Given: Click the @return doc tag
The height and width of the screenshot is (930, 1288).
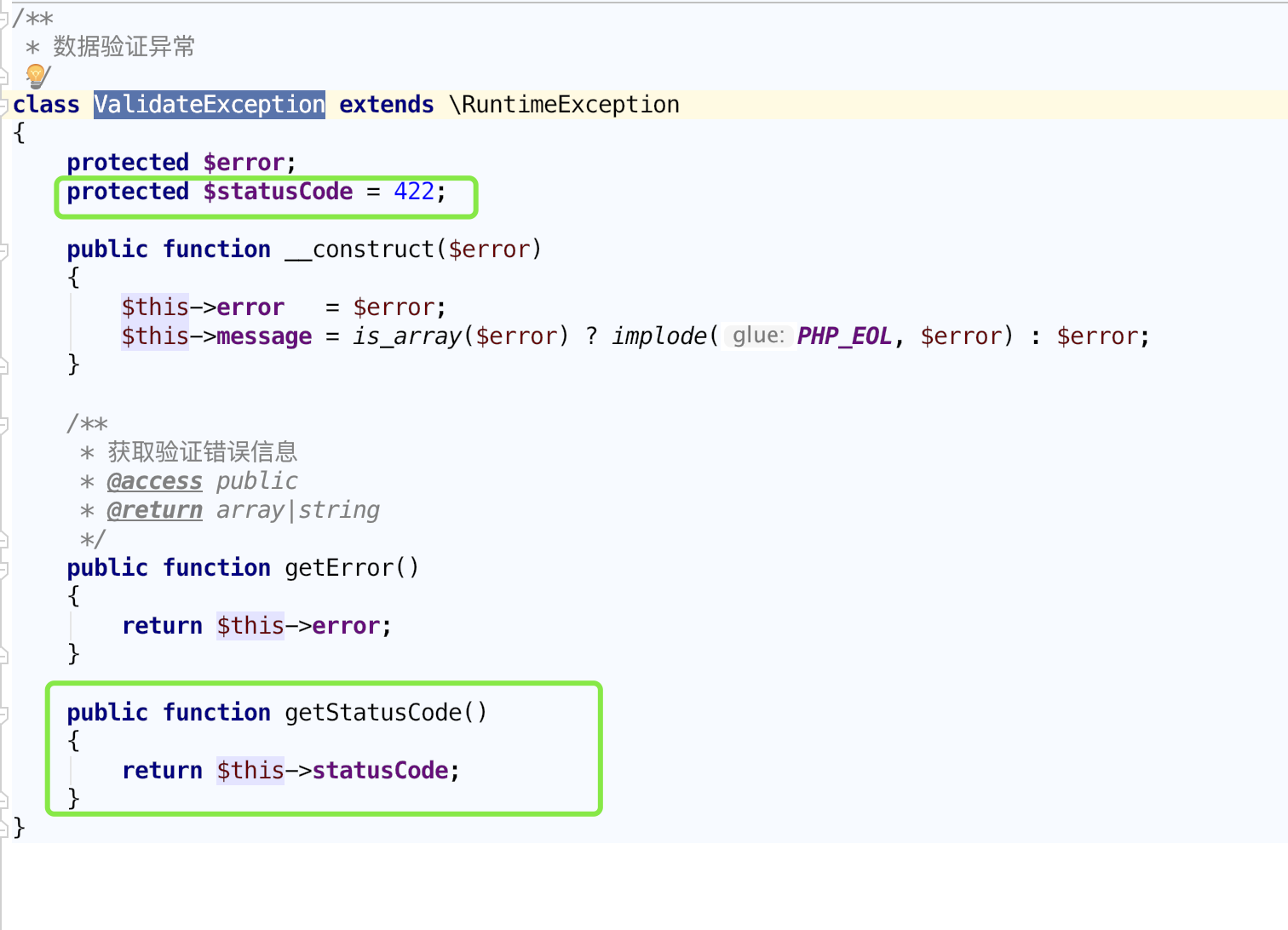Looking at the screenshot, I should (155, 510).
